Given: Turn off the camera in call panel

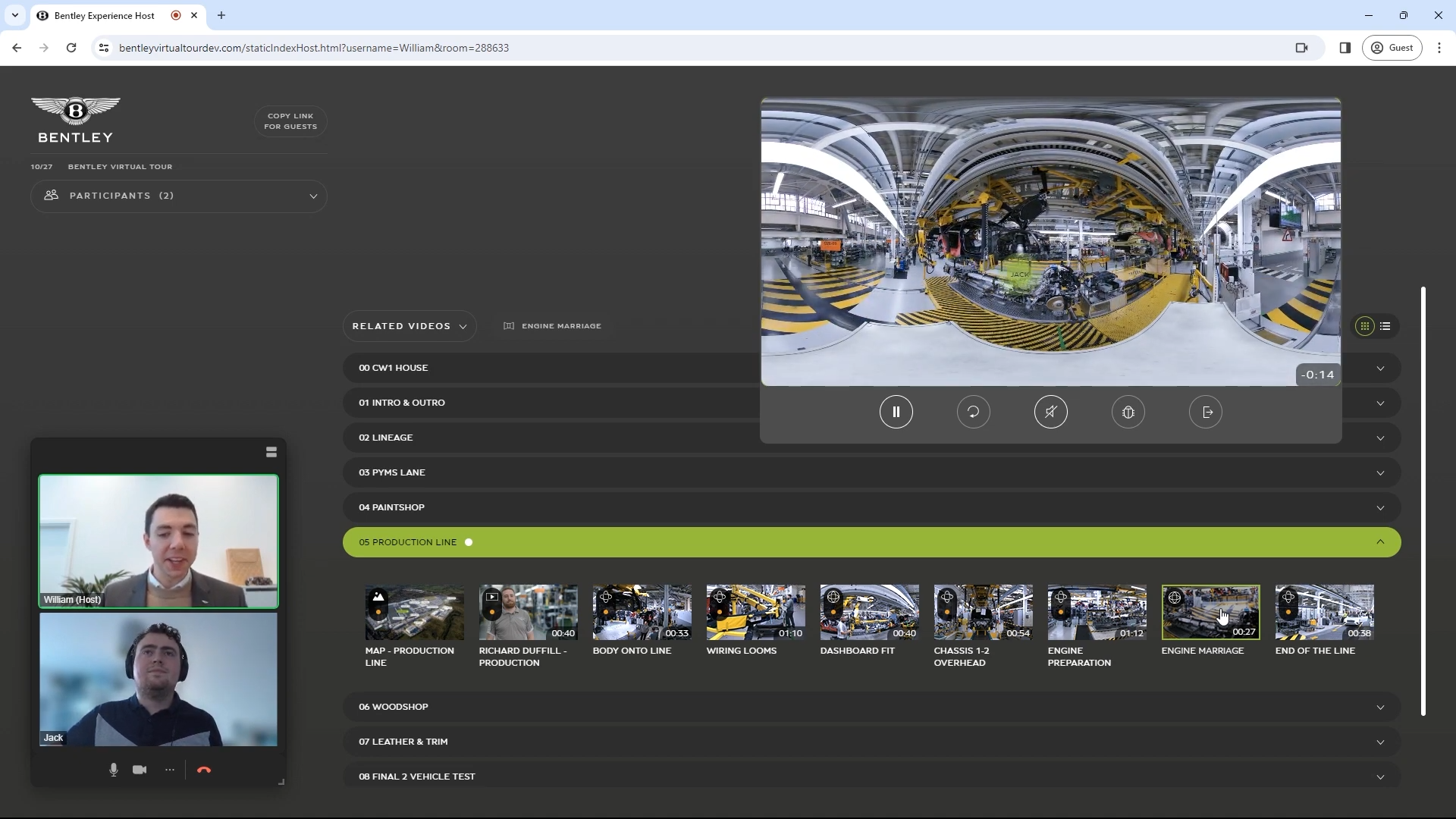Looking at the screenshot, I should pyautogui.click(x=140, y=770).
